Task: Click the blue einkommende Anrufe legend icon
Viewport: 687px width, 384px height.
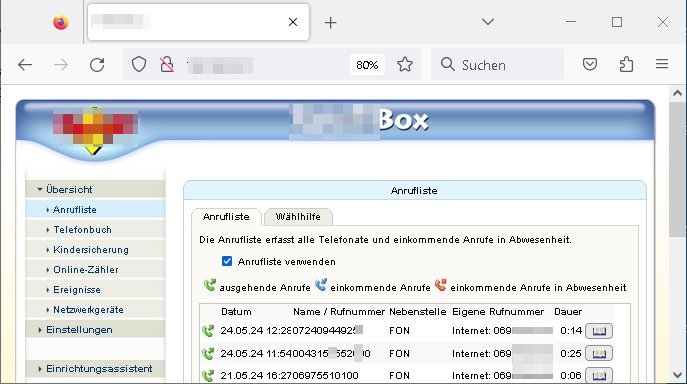Action: 321,285
